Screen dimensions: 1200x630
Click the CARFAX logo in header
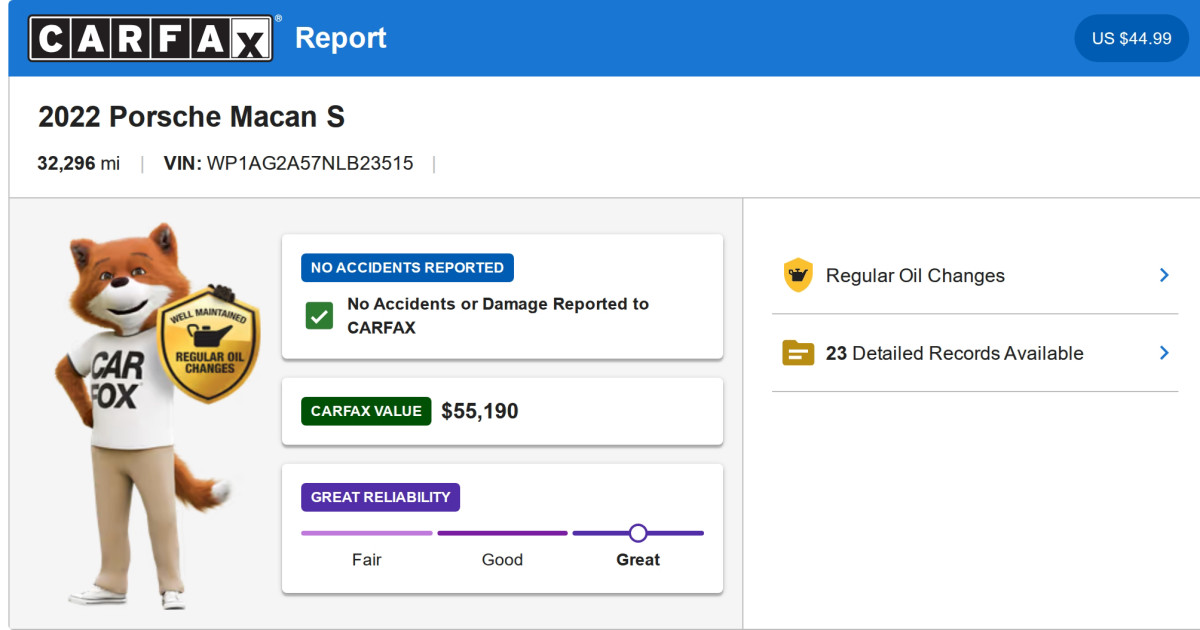[151, 38]
